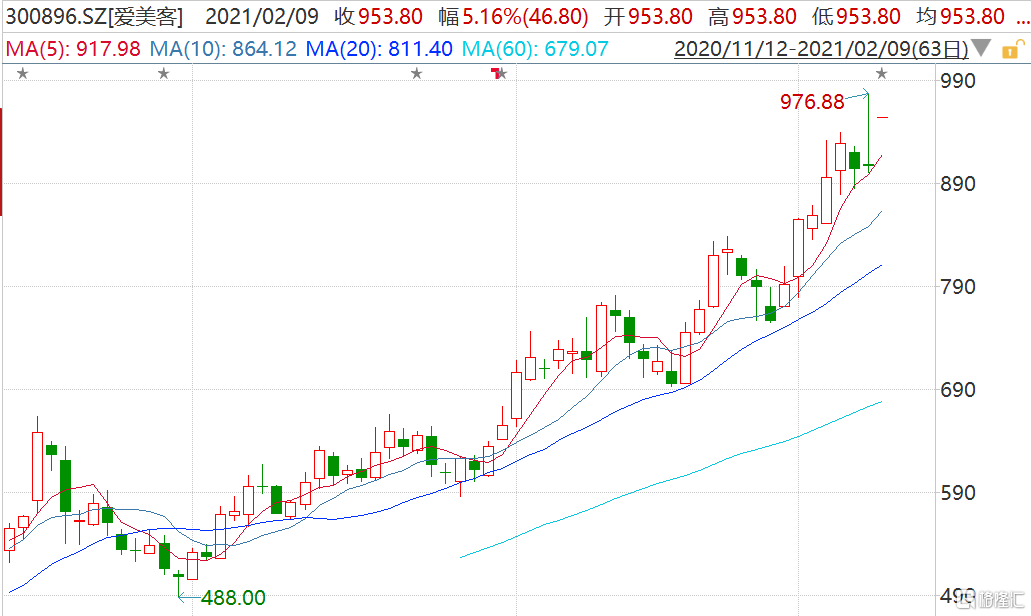Select the MA(60): 679.07 indicator label
The height and width of the screenshot is (616, 1031).
click(x=535, y=49)
